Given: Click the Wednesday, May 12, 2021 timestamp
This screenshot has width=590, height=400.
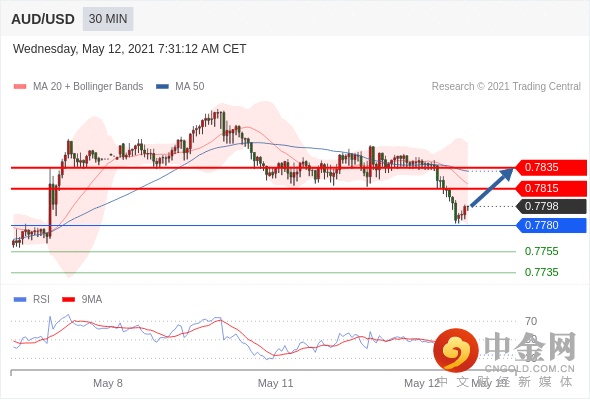Looking at the screenshot, I should tap(129, 49).
